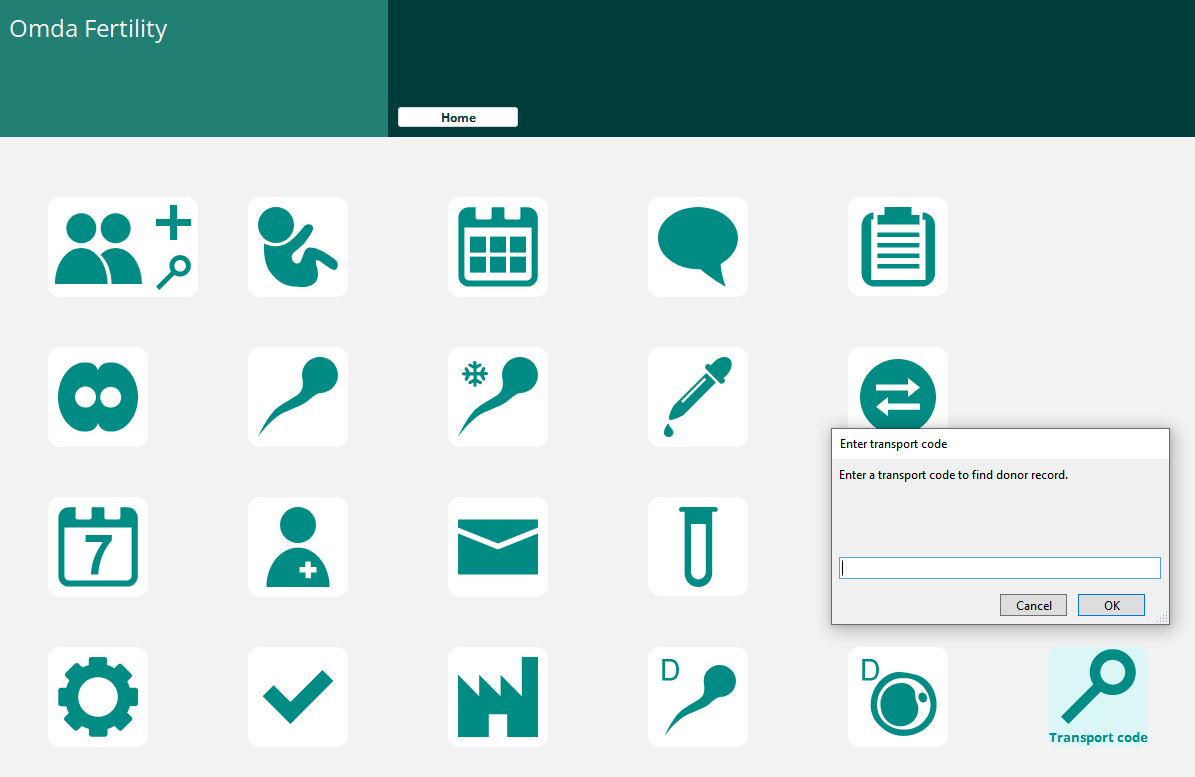Click the medical staff person icon
Image resolution: width=1195 pixels, height=777 pixels.
coord(298,547)
